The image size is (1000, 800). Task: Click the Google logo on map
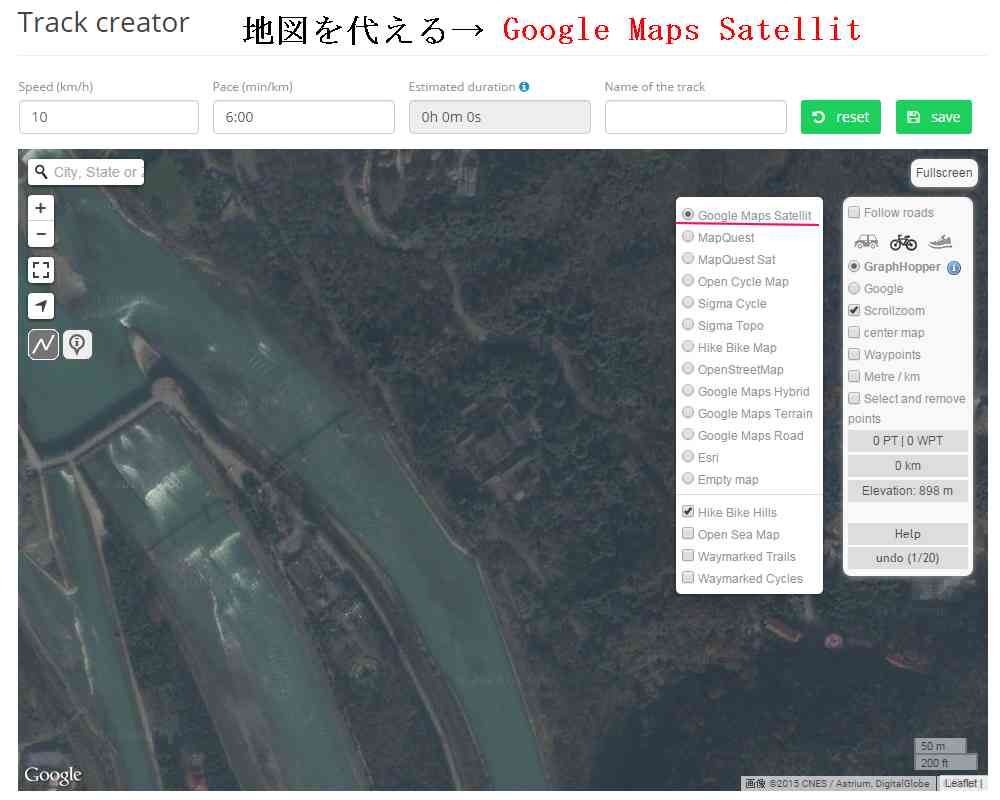pyautogui.click(x=53, y=775)
